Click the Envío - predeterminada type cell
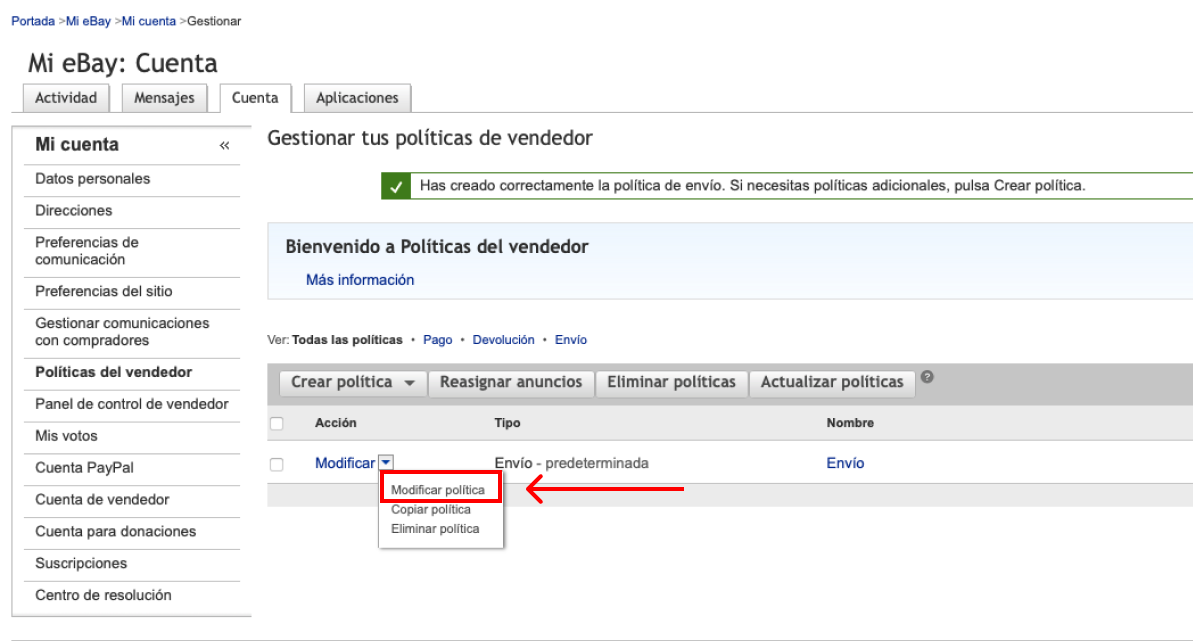 [571, 463]
